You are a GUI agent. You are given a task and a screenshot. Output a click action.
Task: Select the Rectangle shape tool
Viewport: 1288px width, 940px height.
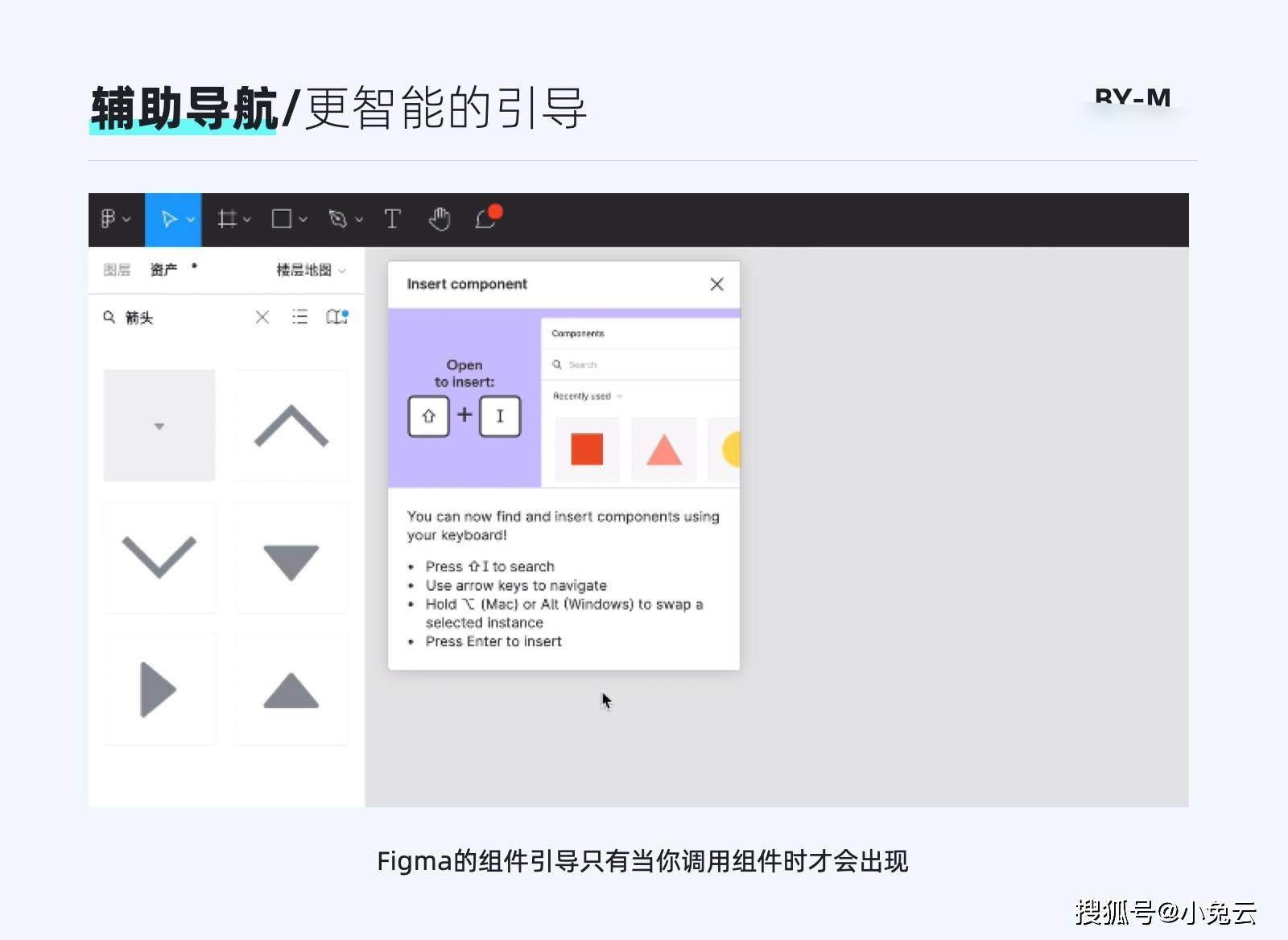[282, 219]
